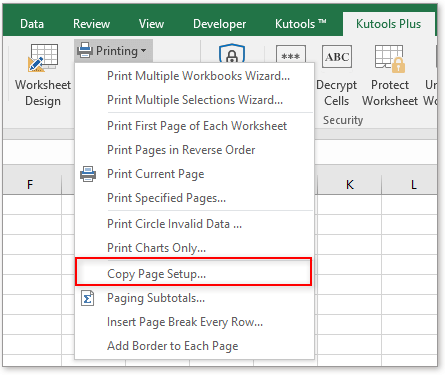
Task: Select Print First Page of Each Worksheet
Action: click(x=194, y=126)
